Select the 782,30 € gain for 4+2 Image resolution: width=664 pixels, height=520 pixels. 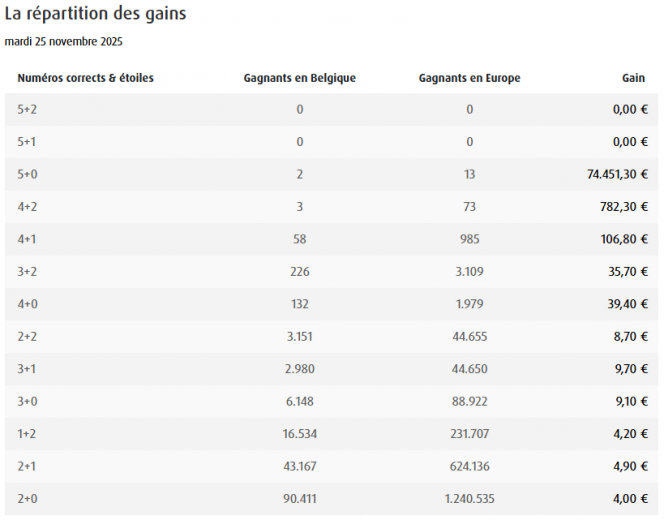pos(626,207)
